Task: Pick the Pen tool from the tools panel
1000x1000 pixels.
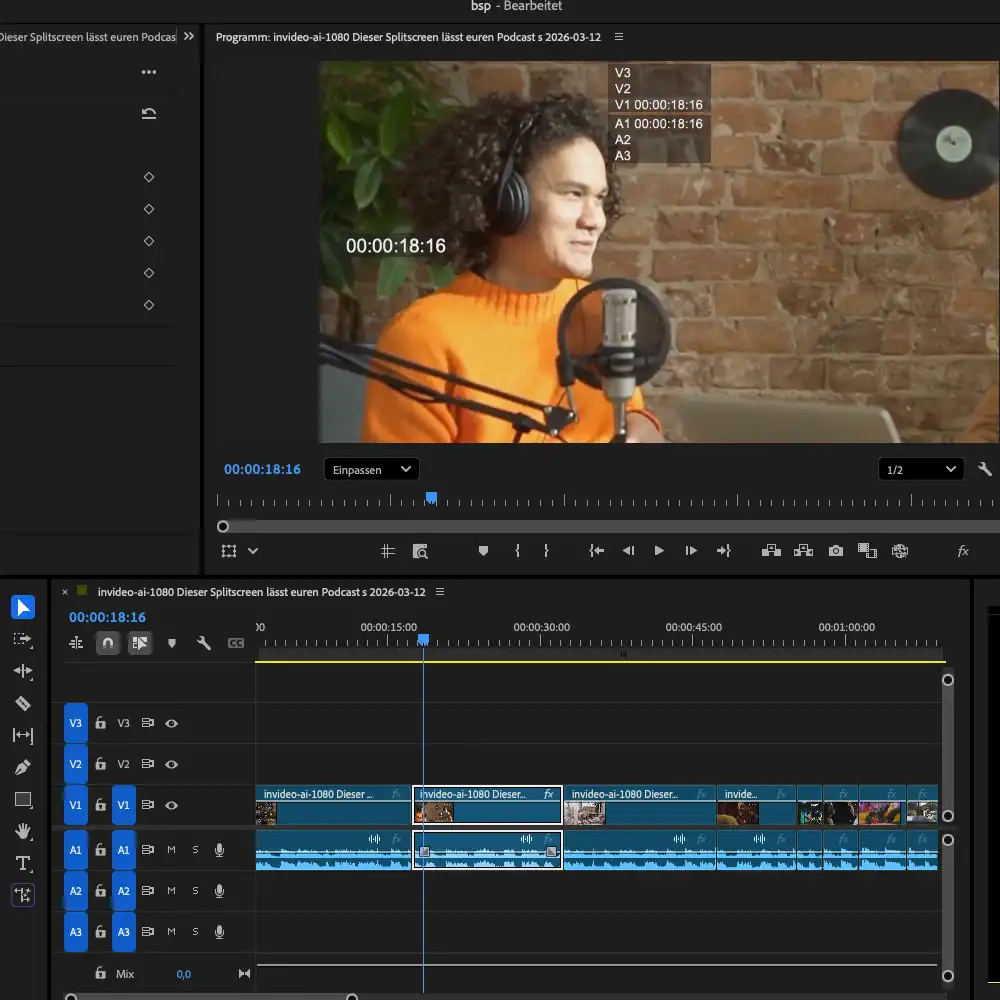Action: (23, 767)
